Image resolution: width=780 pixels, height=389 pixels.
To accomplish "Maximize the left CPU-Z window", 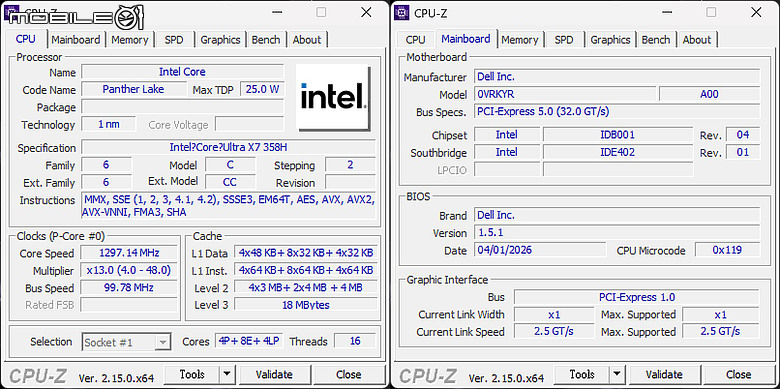I will [x=321, y=12].
